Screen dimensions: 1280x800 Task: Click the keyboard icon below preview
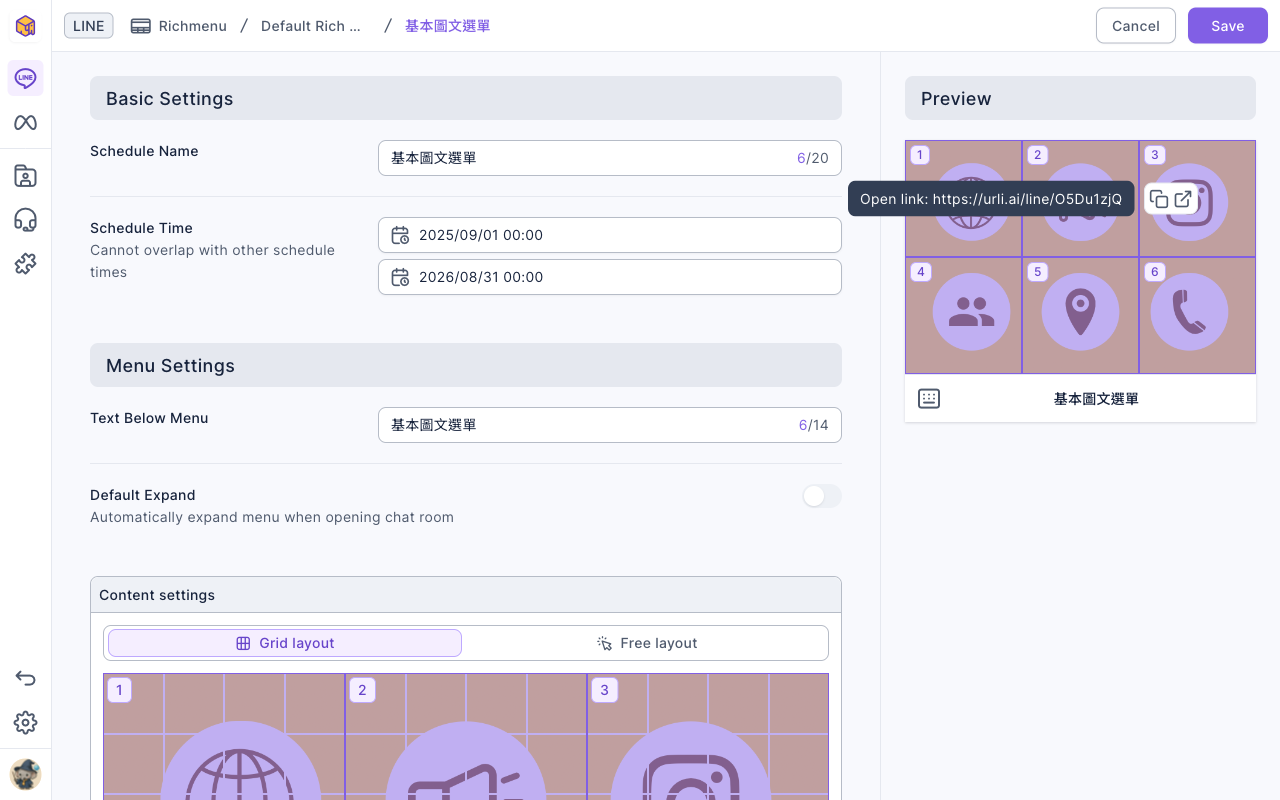[929, 399]
